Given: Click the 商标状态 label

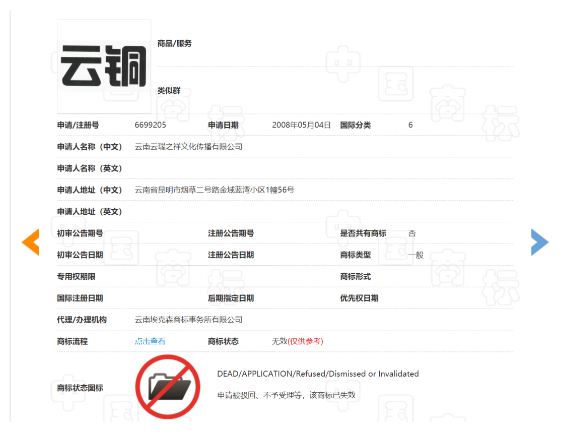Looking at the screenshot, I should coord(223,341).
